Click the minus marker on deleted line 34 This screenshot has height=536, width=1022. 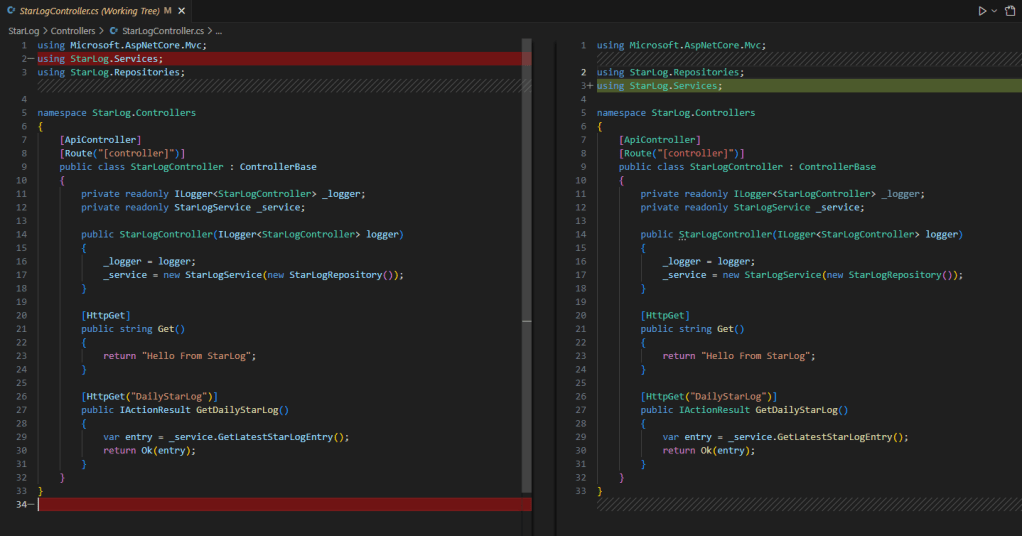31,505
